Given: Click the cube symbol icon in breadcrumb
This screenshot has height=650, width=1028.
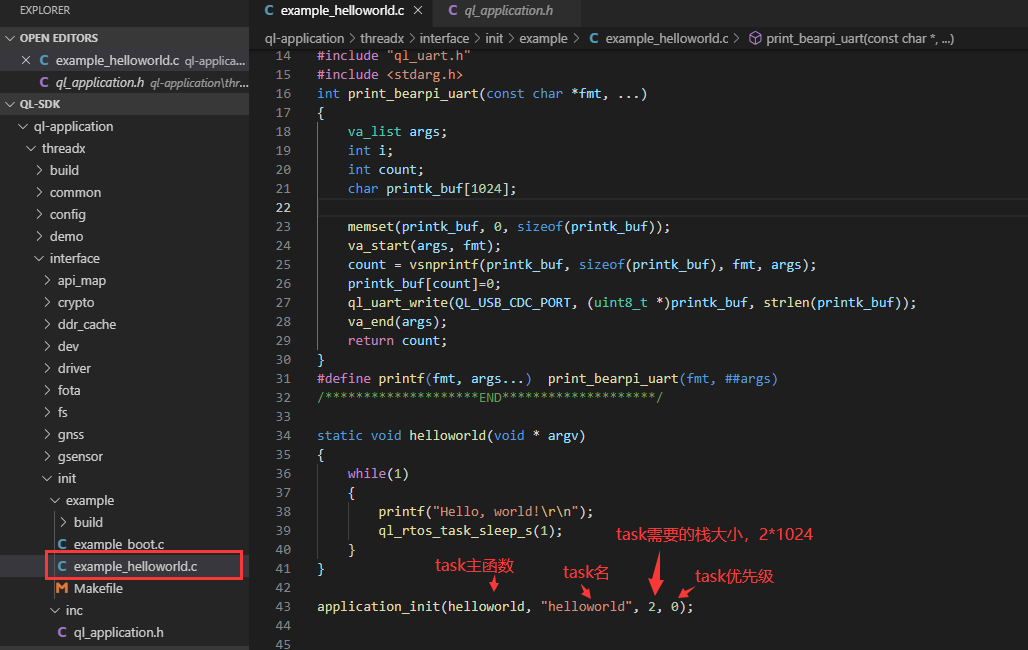Looking at the screenshot, I should coord(755,39).
